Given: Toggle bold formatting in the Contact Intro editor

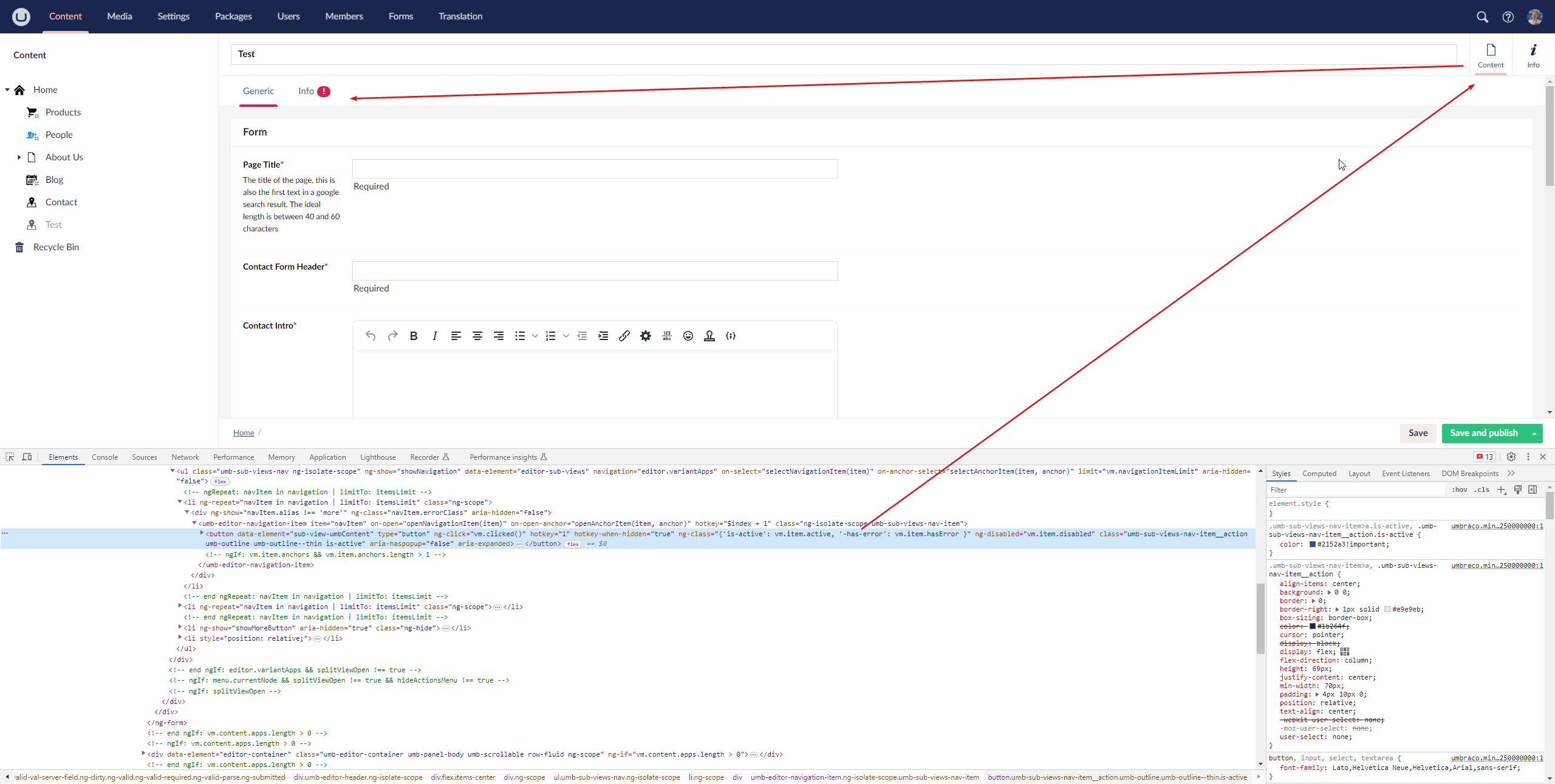Looking at the screenshot, I should pos(414,335).
